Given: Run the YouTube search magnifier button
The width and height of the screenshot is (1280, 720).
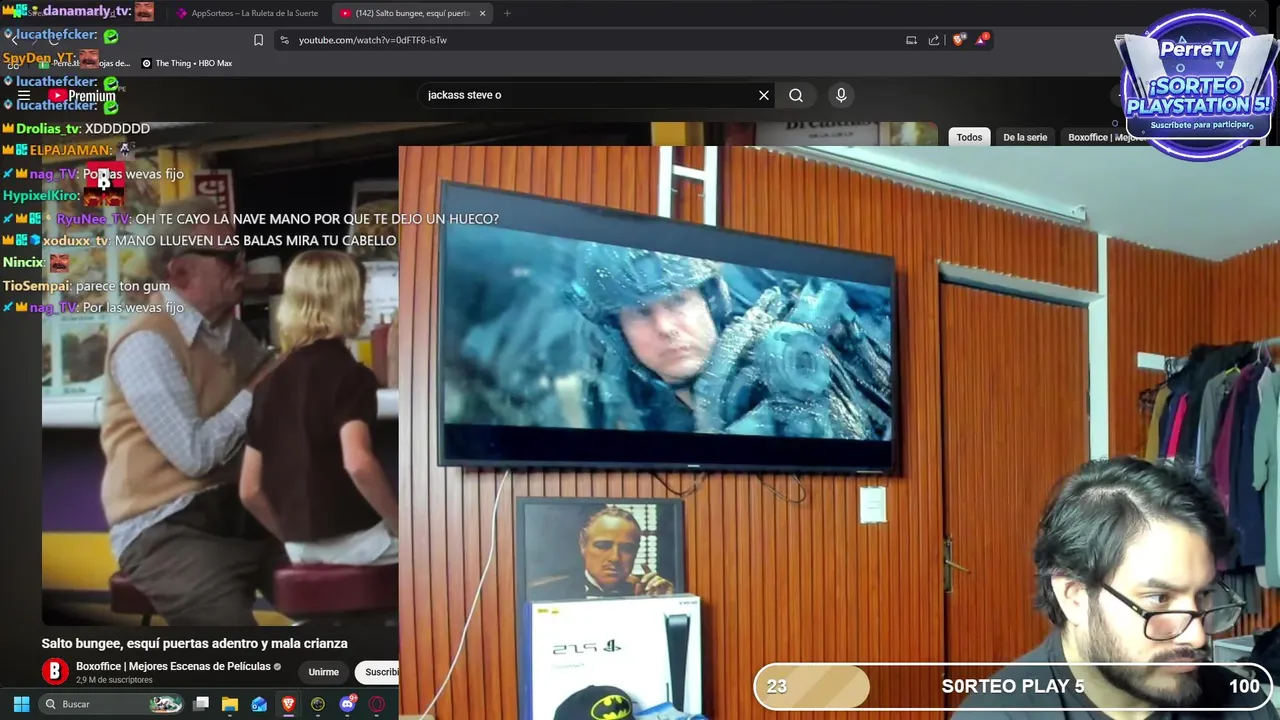Looking at the screenshot, I should click(796, 95).
